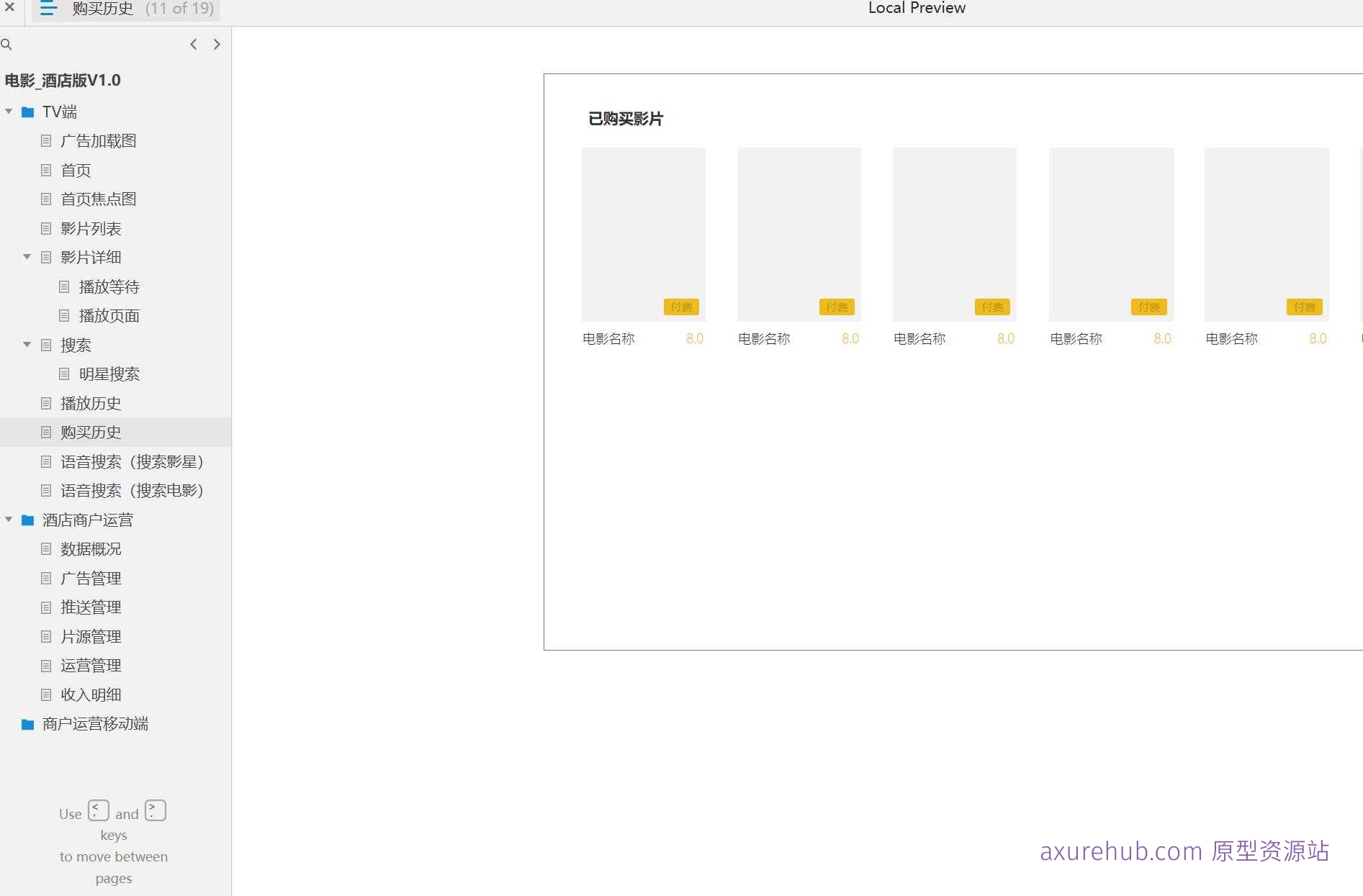
Task: Click 电影名称 under the second poster
Action: pyautogui.click(x=764, y=339)
